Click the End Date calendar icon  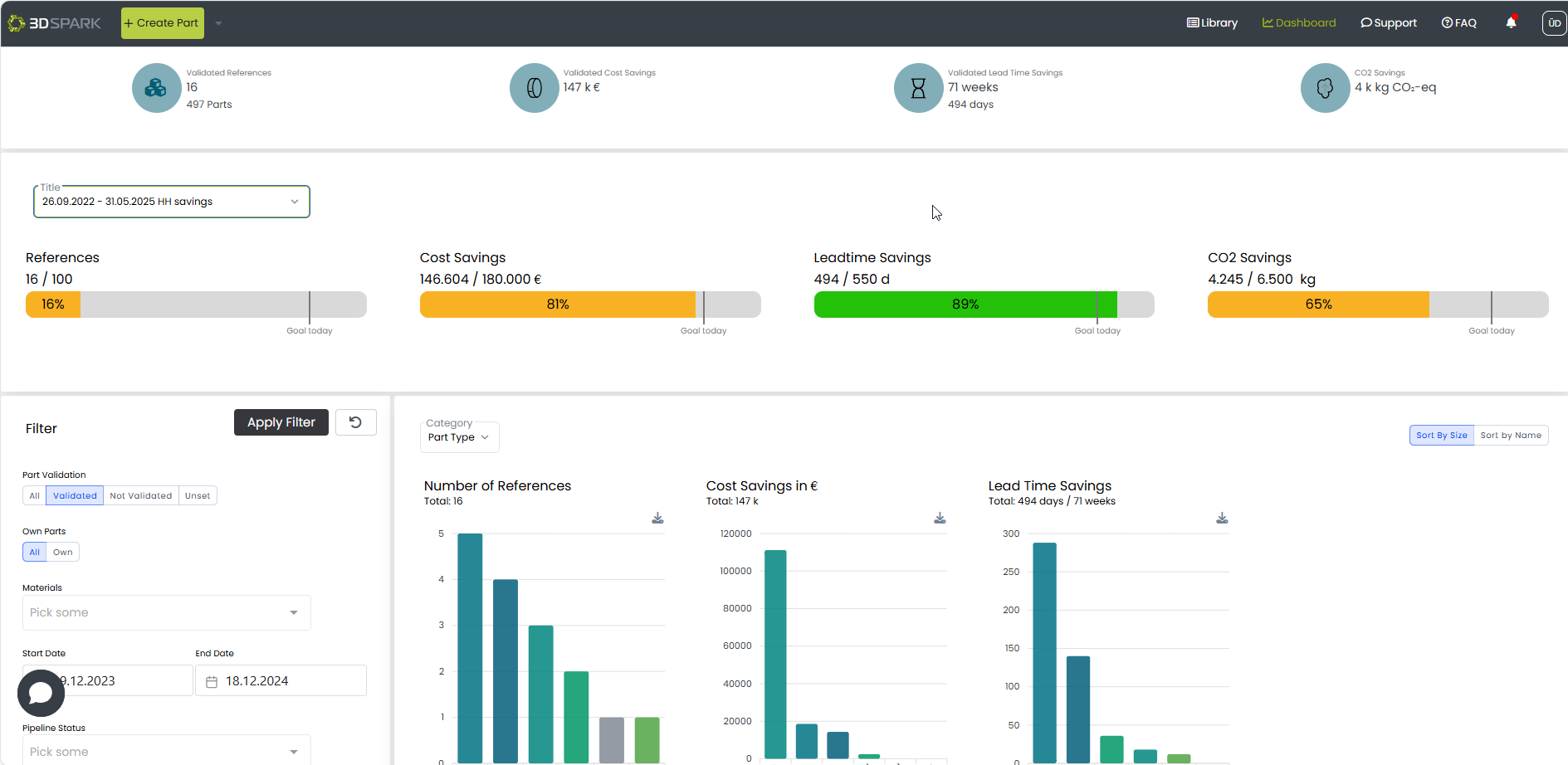(212, 681)
